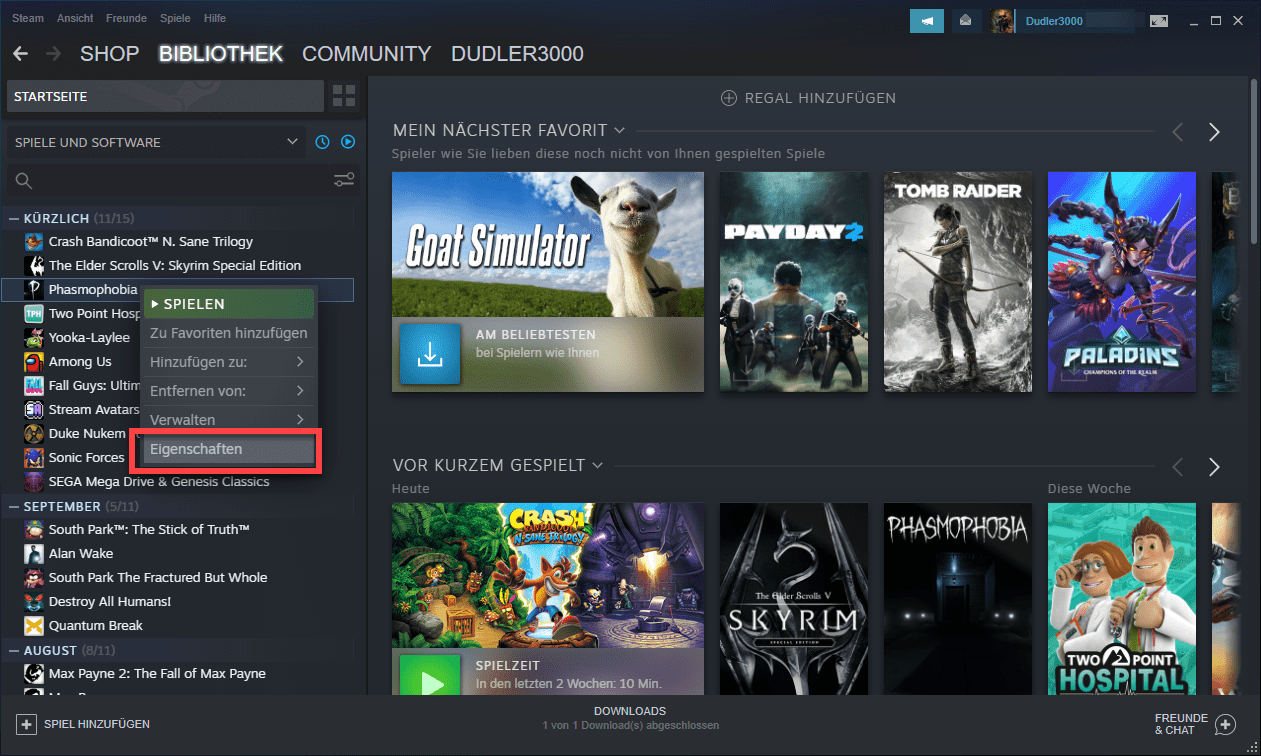
Task: Open advanced filter settings icon
Action: click(344, 181)
